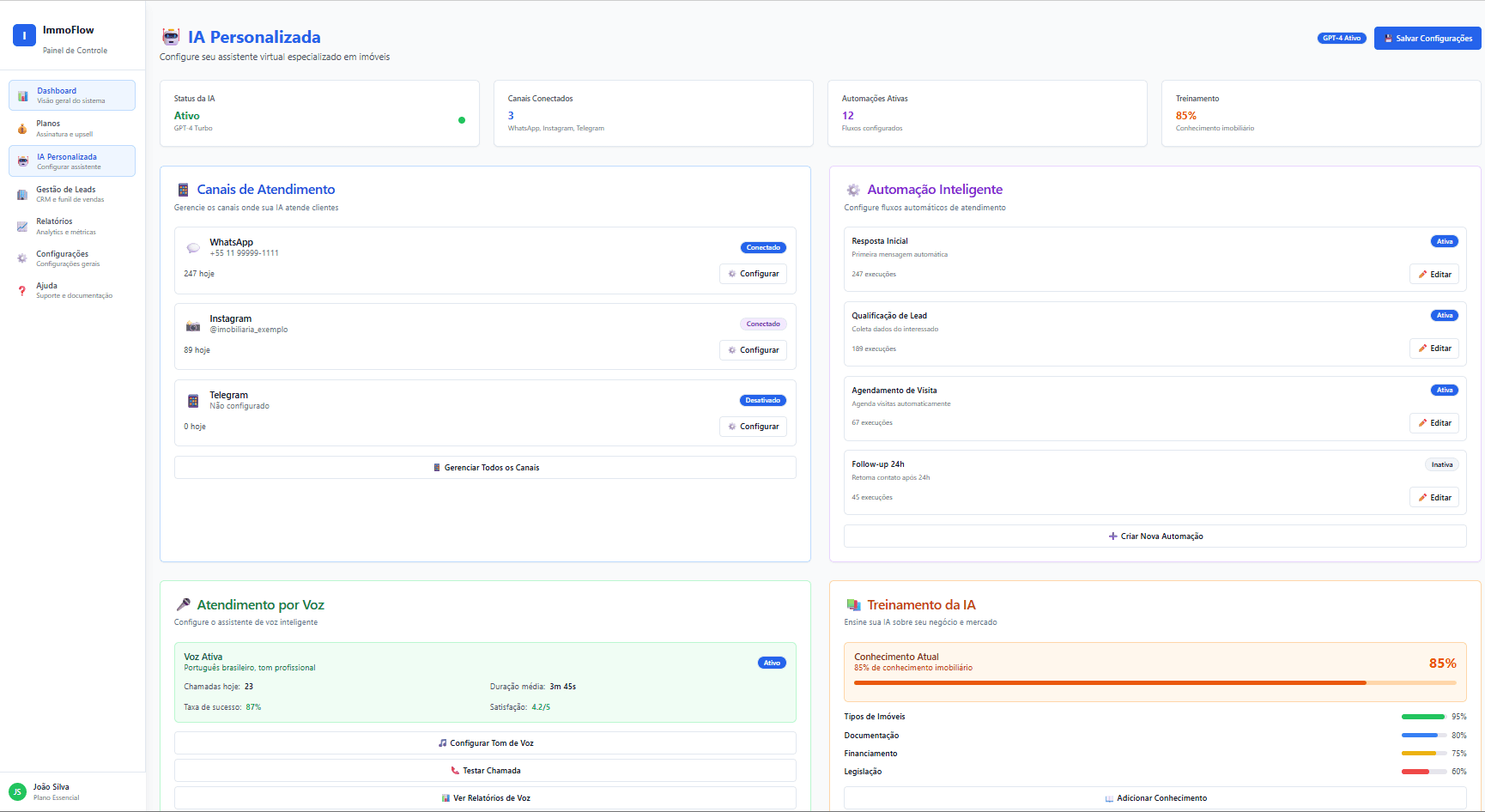Image resolution: width=1485 pixels, height=812 pixels.
Task: Click the WhatsApp channel icon
Action: (193, 247)
